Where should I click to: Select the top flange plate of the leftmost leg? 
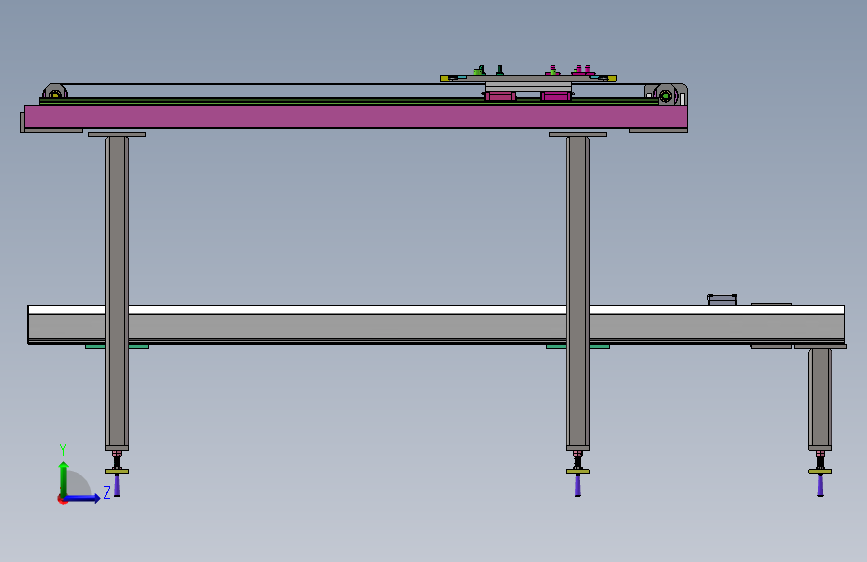pyautogui.click(x=117, y=134)
